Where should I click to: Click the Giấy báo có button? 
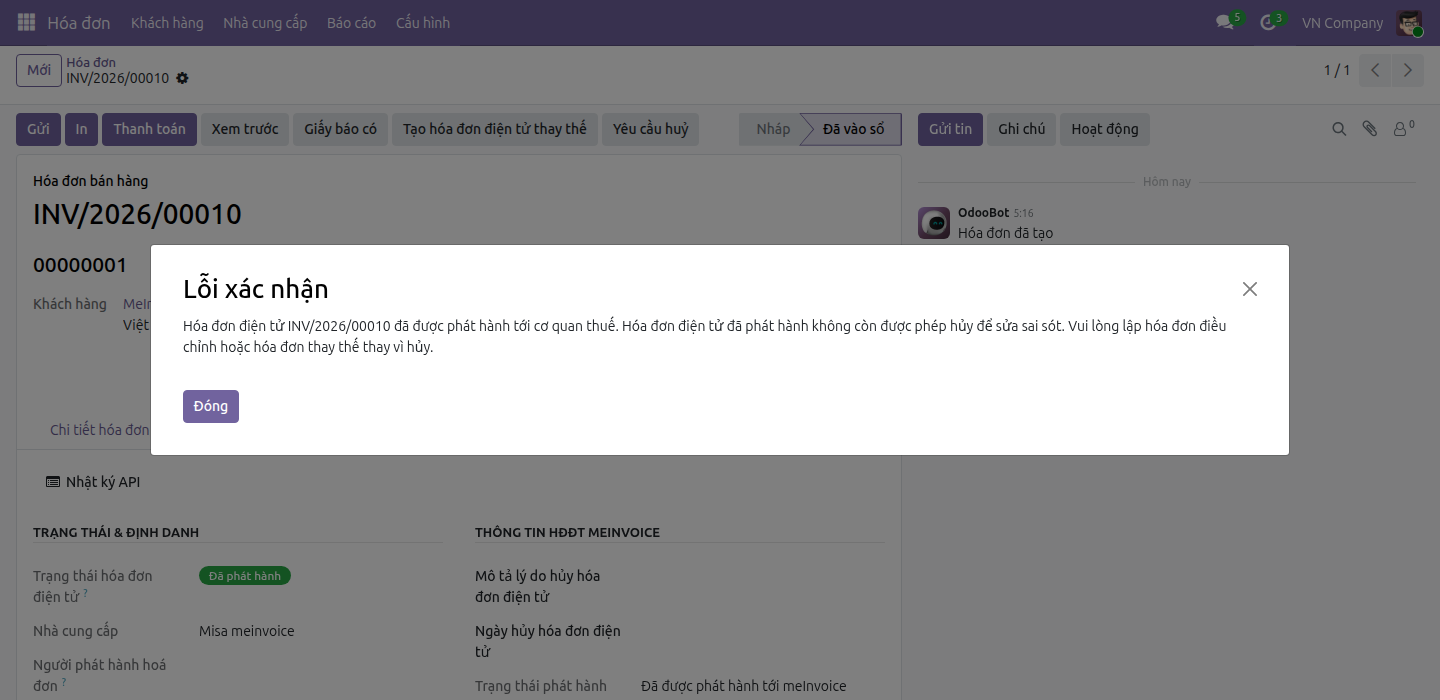pos(341,129)
